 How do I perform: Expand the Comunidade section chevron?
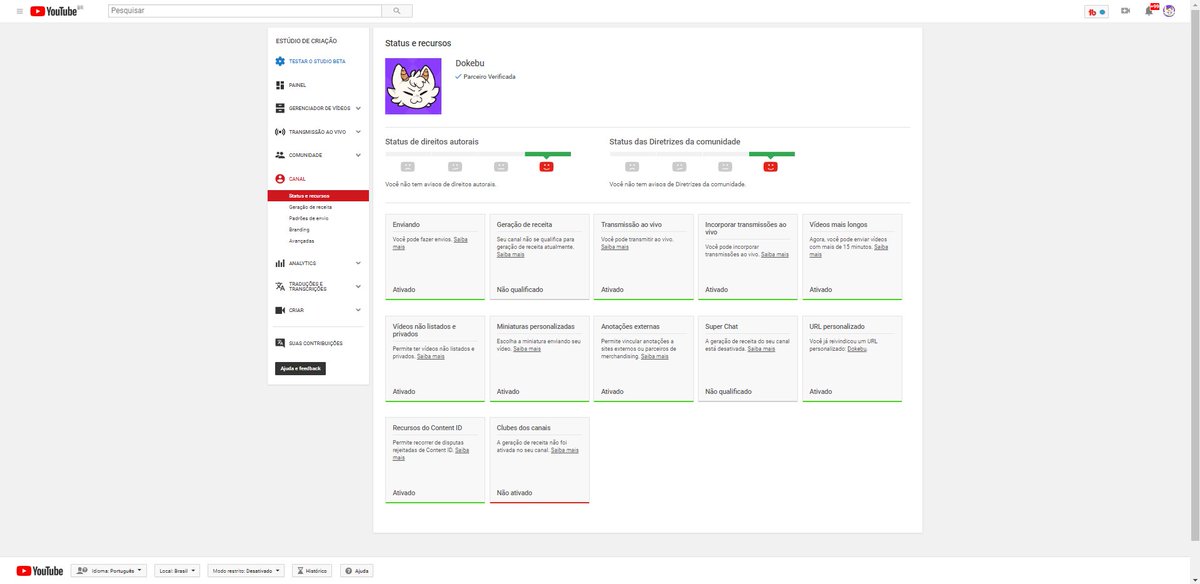pyautogui.click(x=358, y=155)
